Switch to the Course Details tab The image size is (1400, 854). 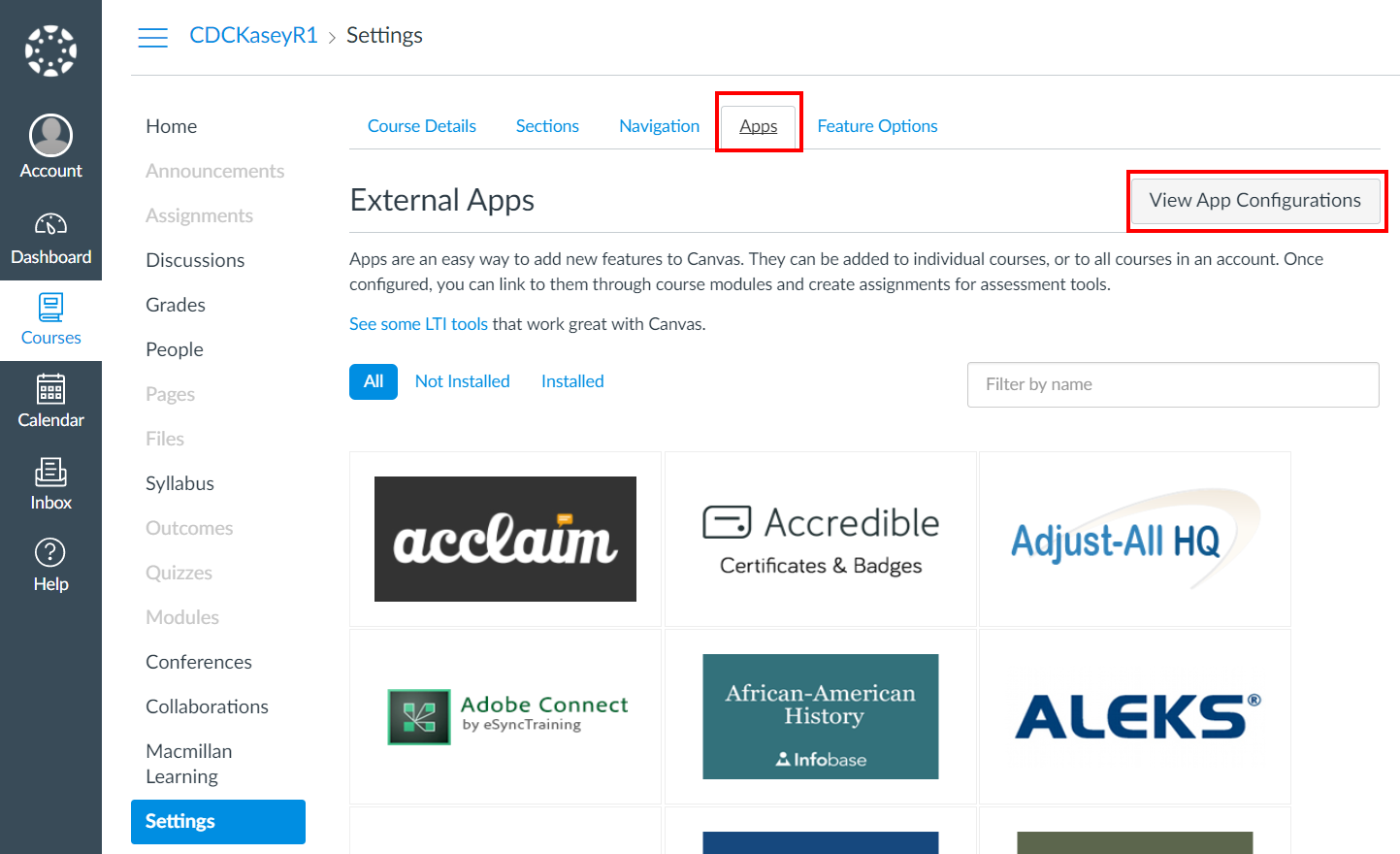click(422, 126)
